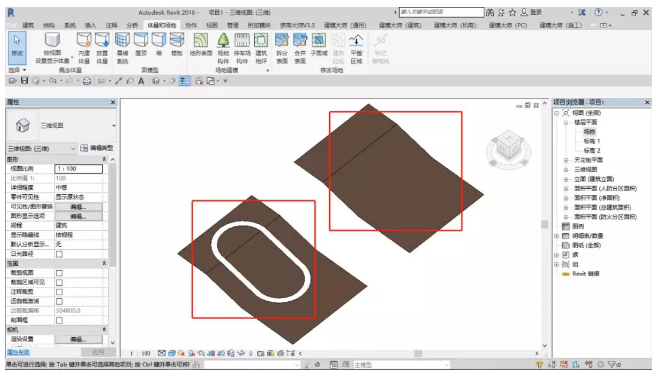Open the 视图 ribbon tab

point(212,25)
